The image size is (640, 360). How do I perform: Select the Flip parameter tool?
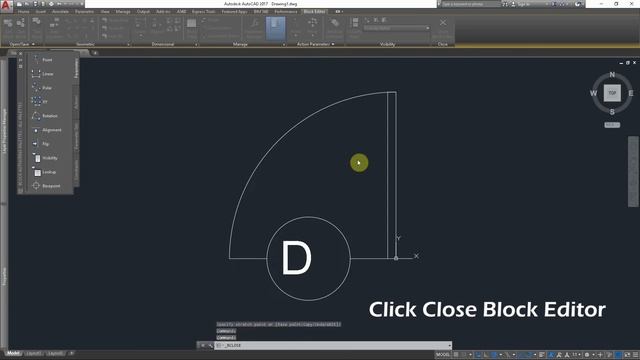coord(40,144)
